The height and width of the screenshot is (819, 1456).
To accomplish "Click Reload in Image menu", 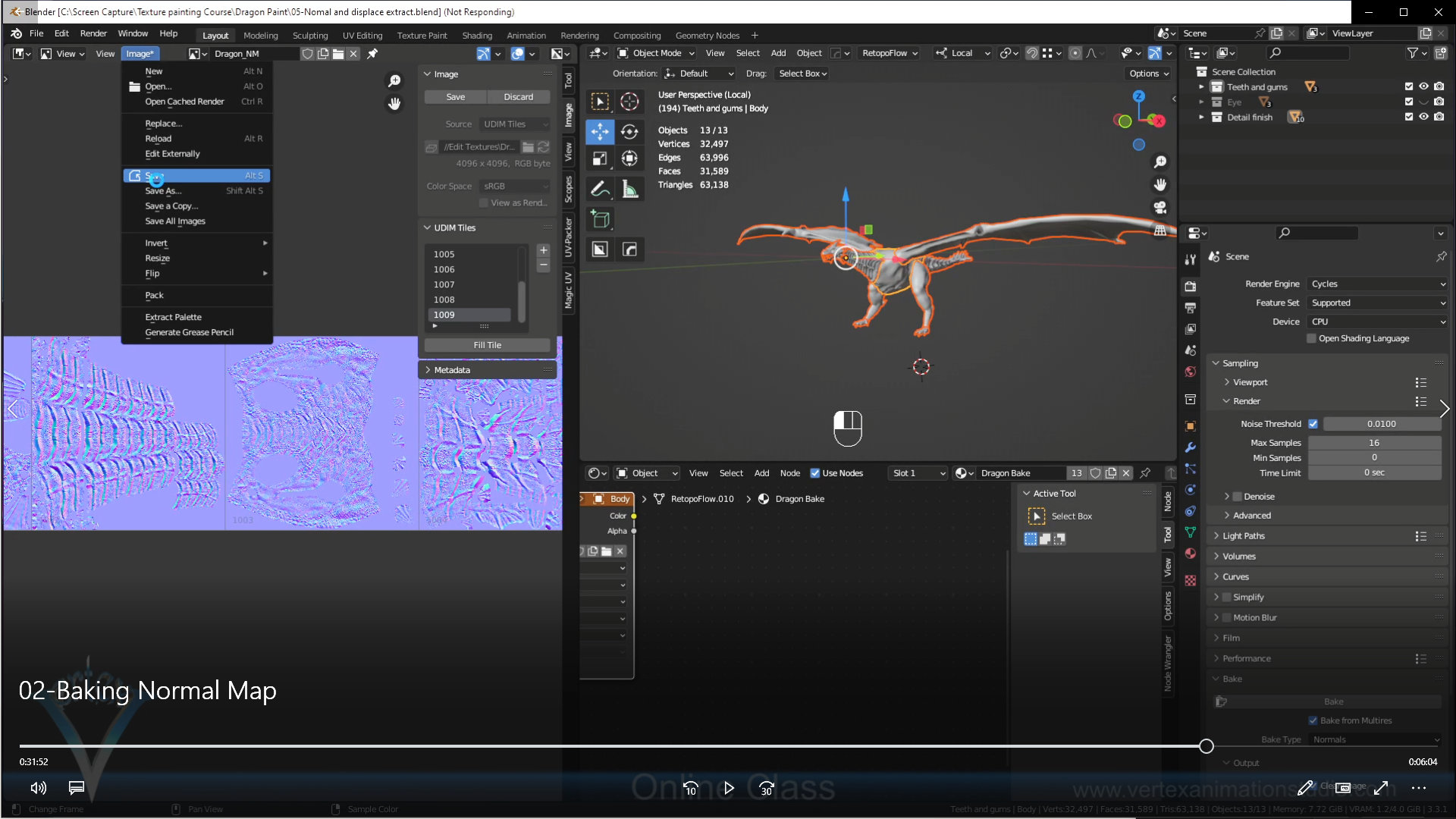I will (197, 139).
